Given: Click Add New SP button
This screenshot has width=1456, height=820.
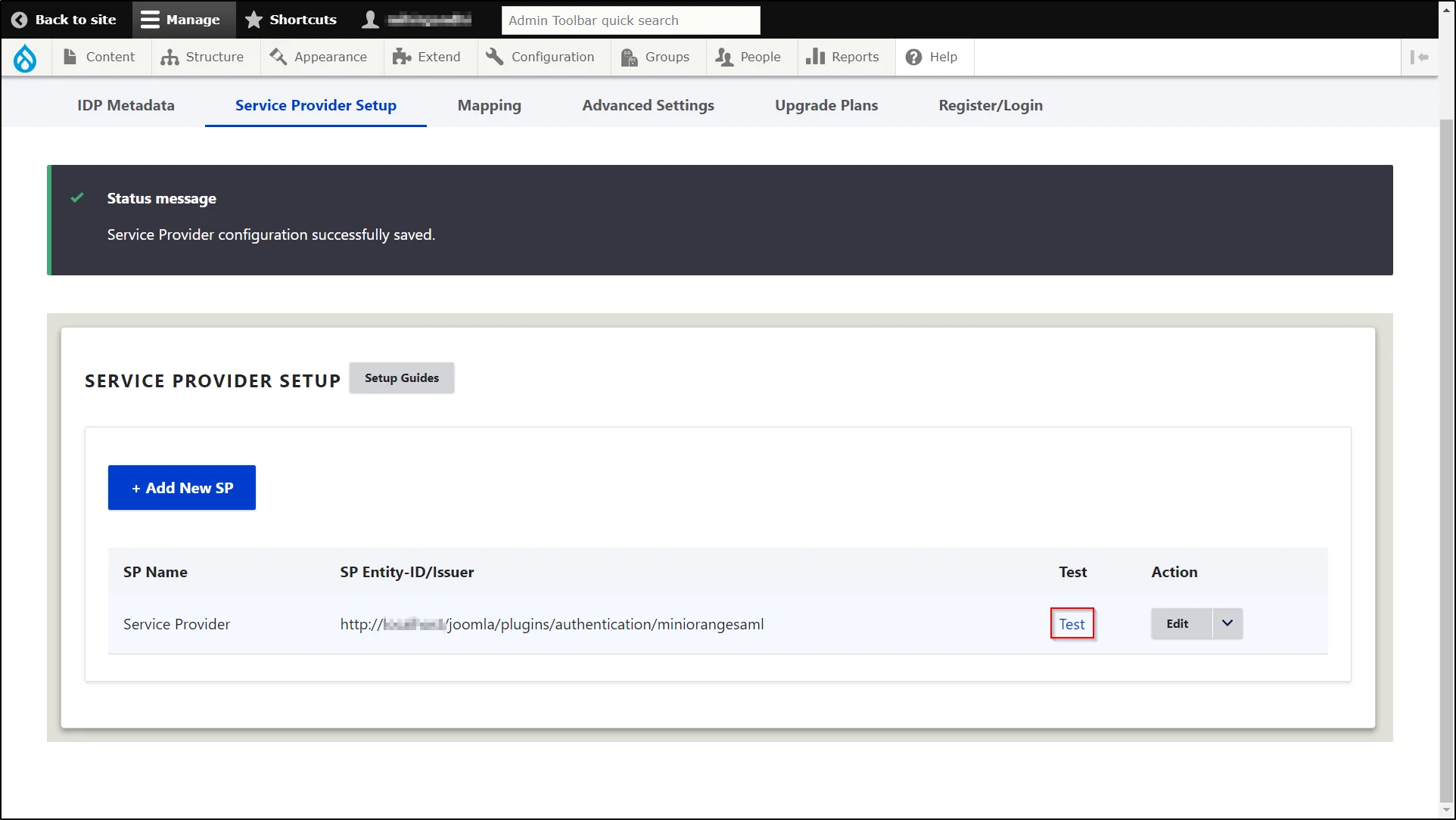Looking at the screenshot, I should click(x=181, y=487).
